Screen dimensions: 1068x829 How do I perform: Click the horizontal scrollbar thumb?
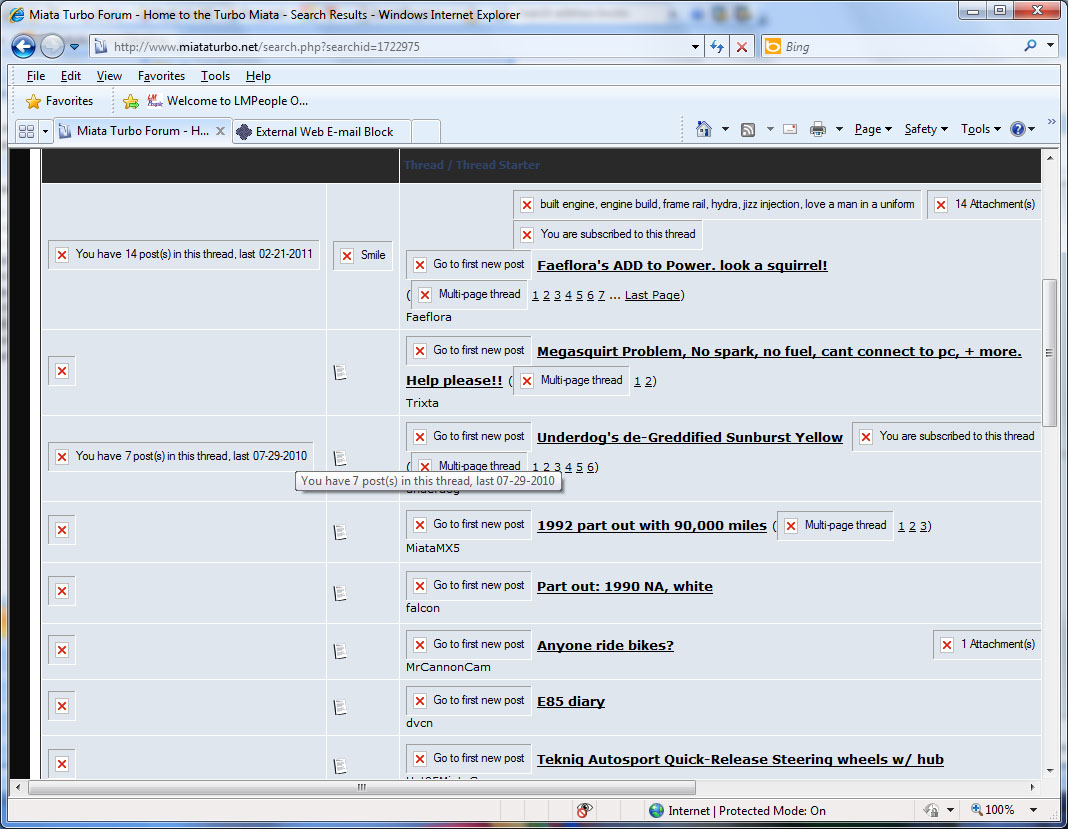click(x=362, y=787)
